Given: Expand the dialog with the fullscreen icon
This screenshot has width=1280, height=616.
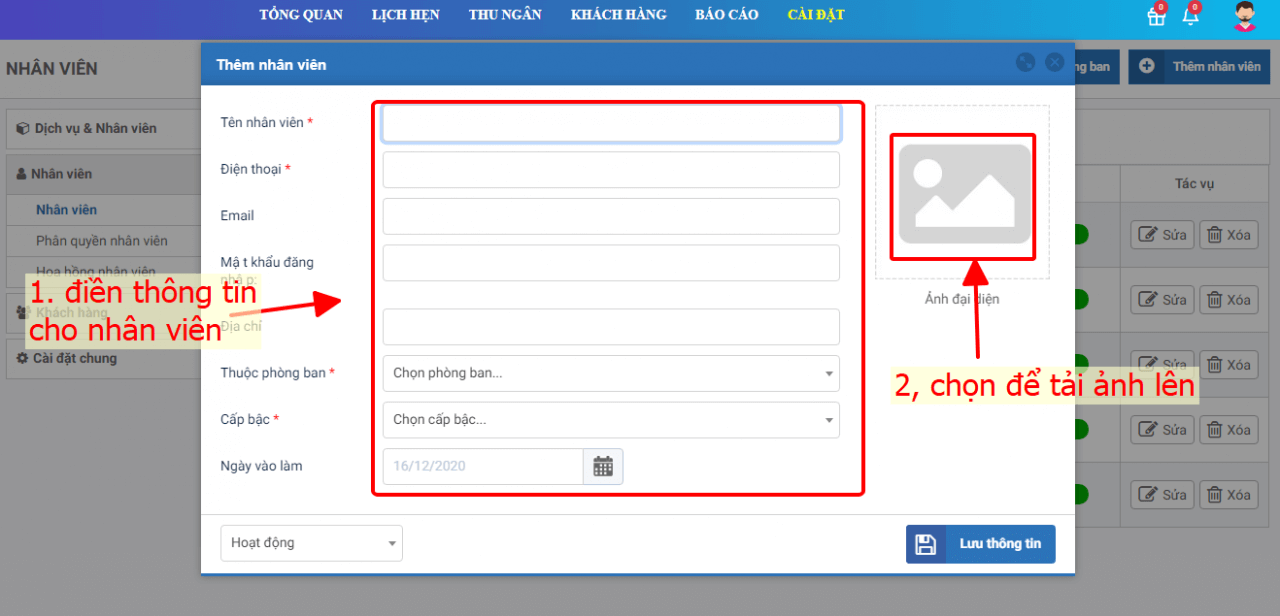Looking at the screenshot, I should pos(1025,62).
